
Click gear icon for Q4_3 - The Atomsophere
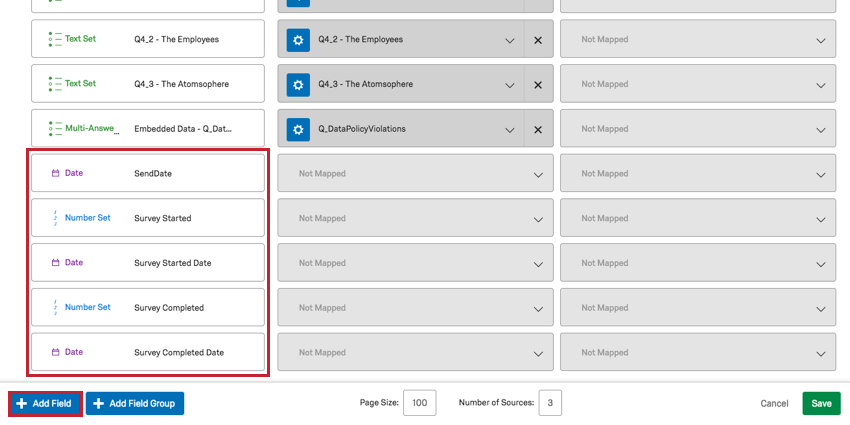click(298, 84)
